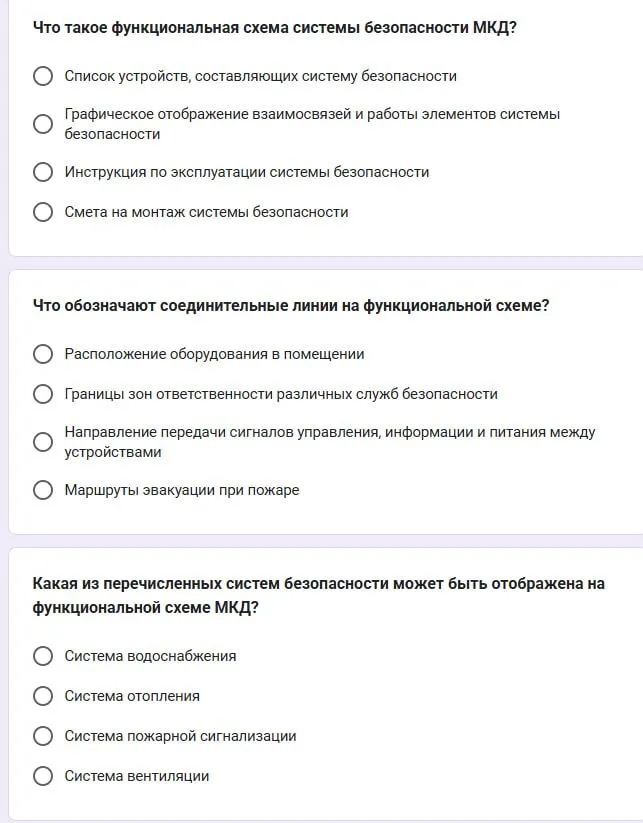Click the 'Расположение оборудования в помещении' label text
This screenshot has height=823, width=643.
[x=214, y=354]
